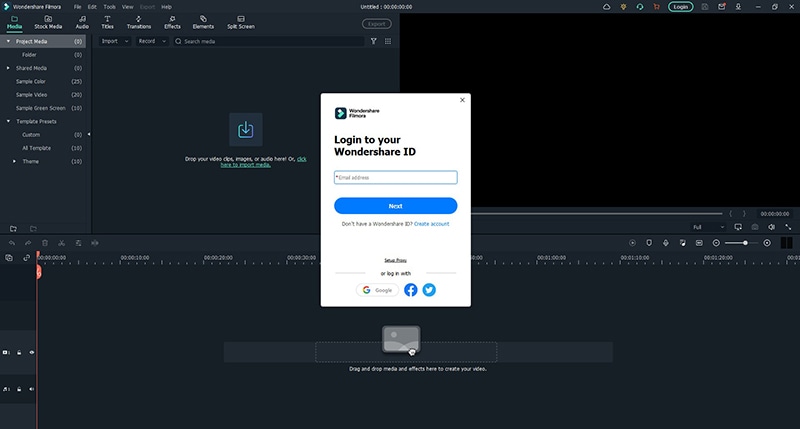The width and height of the screenshot is (800, 429).
Task: Click the grid view icon in media panel
Action: point(388,41)
